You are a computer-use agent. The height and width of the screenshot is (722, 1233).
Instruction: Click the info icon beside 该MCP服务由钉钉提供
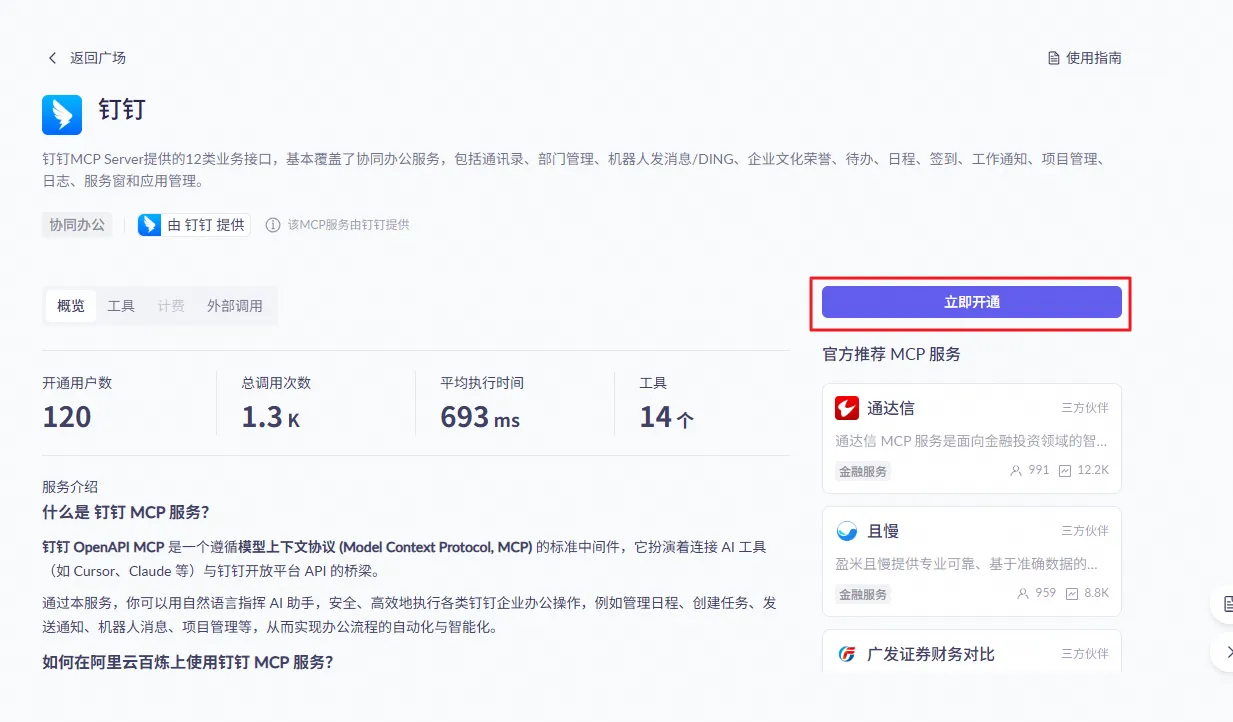[x=273, y=225]
